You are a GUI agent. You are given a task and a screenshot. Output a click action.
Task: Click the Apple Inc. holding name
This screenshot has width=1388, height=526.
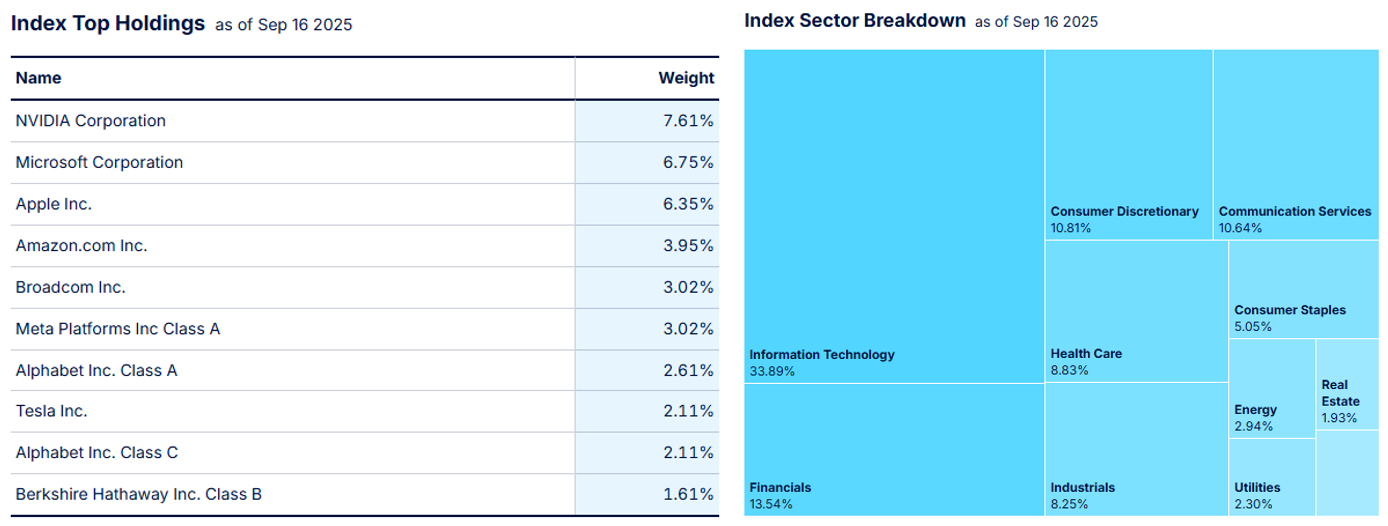pos(54,204)
